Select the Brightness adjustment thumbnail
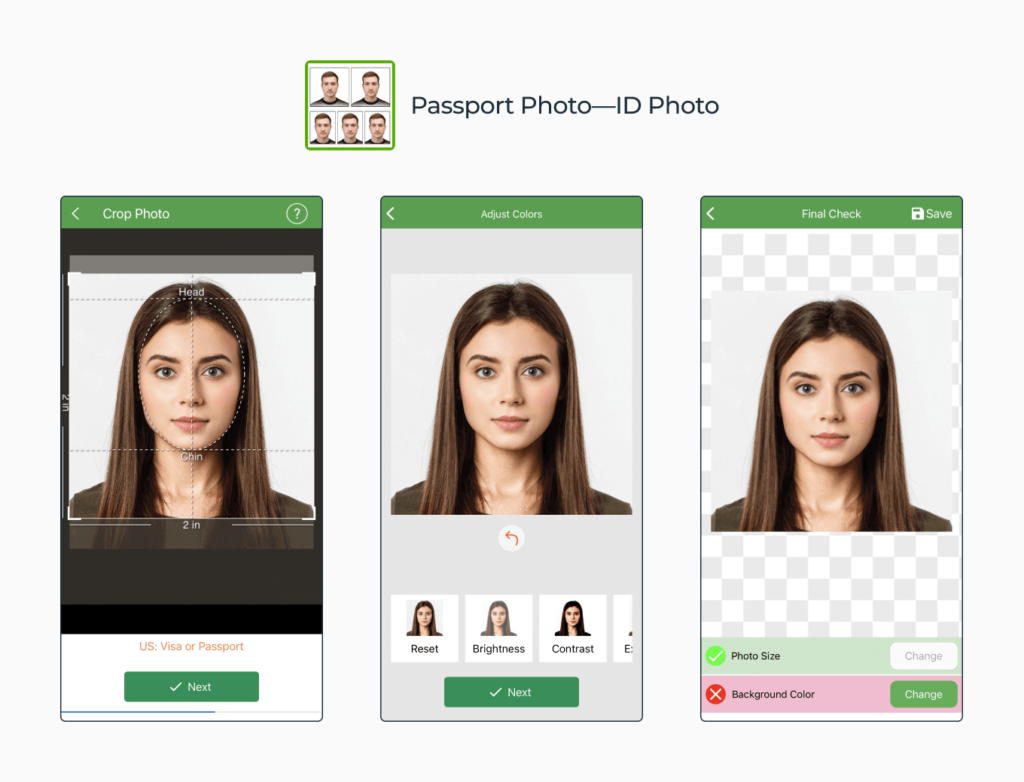This screenshot has height=782, width=1024. coord(498,628)
